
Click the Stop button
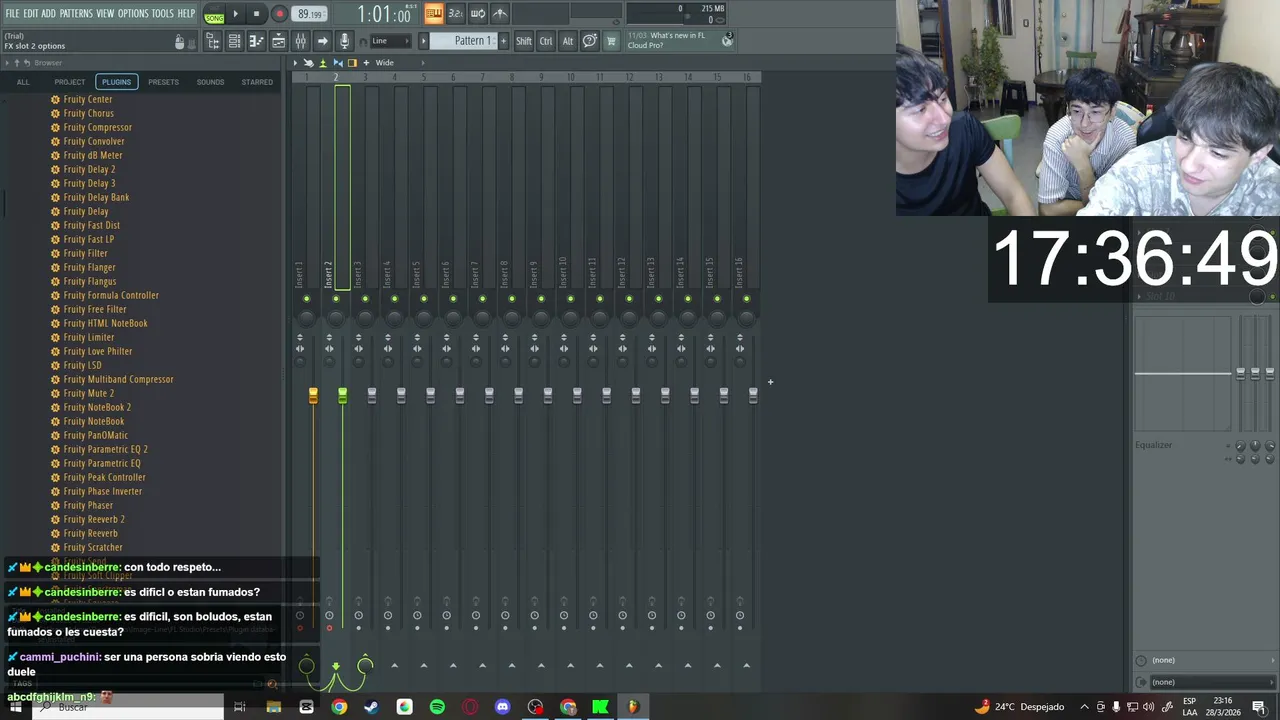tap(256, 14)
